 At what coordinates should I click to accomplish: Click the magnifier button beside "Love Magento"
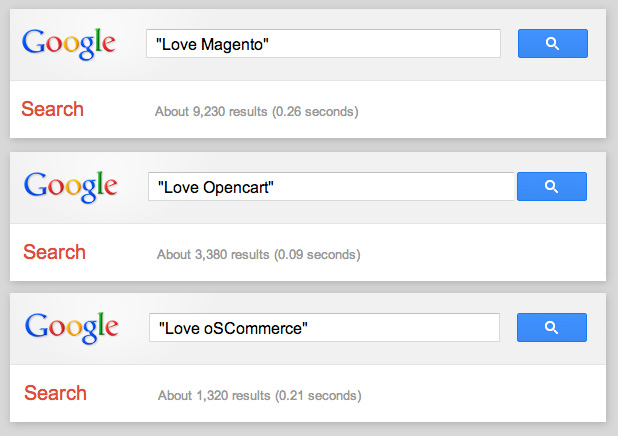(x=552, y=44)
